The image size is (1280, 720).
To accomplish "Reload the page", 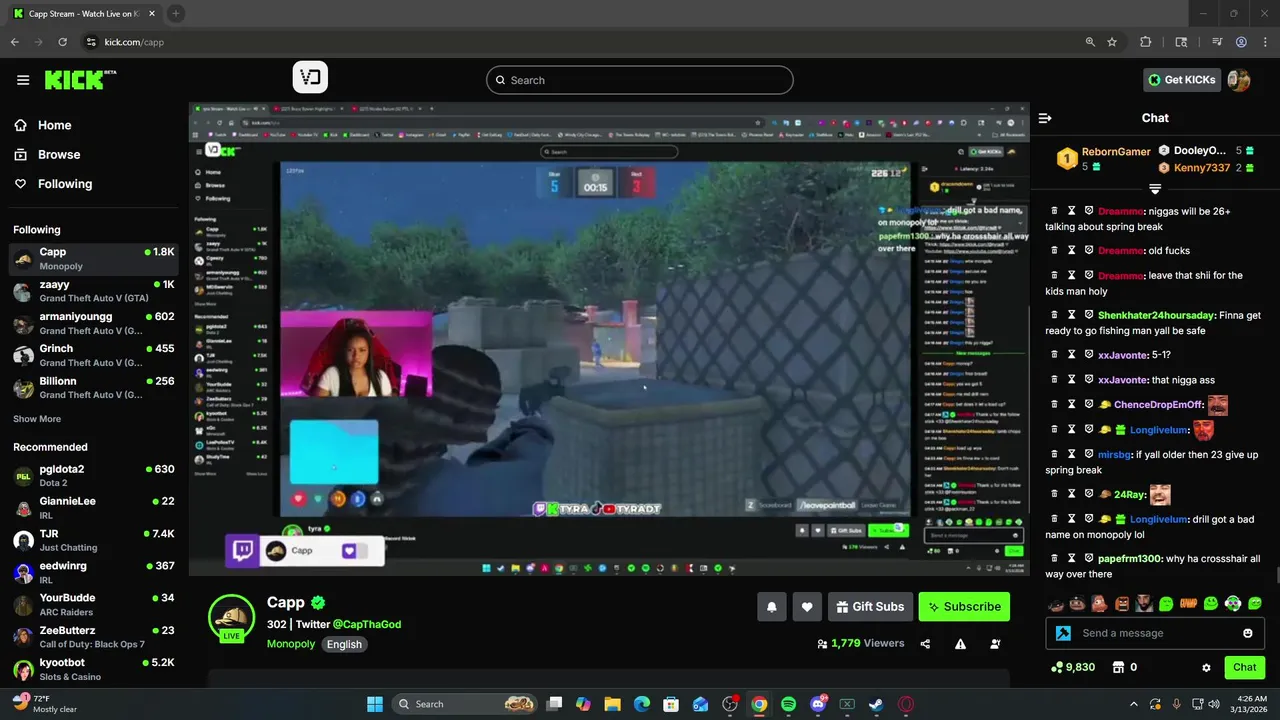I will 62,42.
